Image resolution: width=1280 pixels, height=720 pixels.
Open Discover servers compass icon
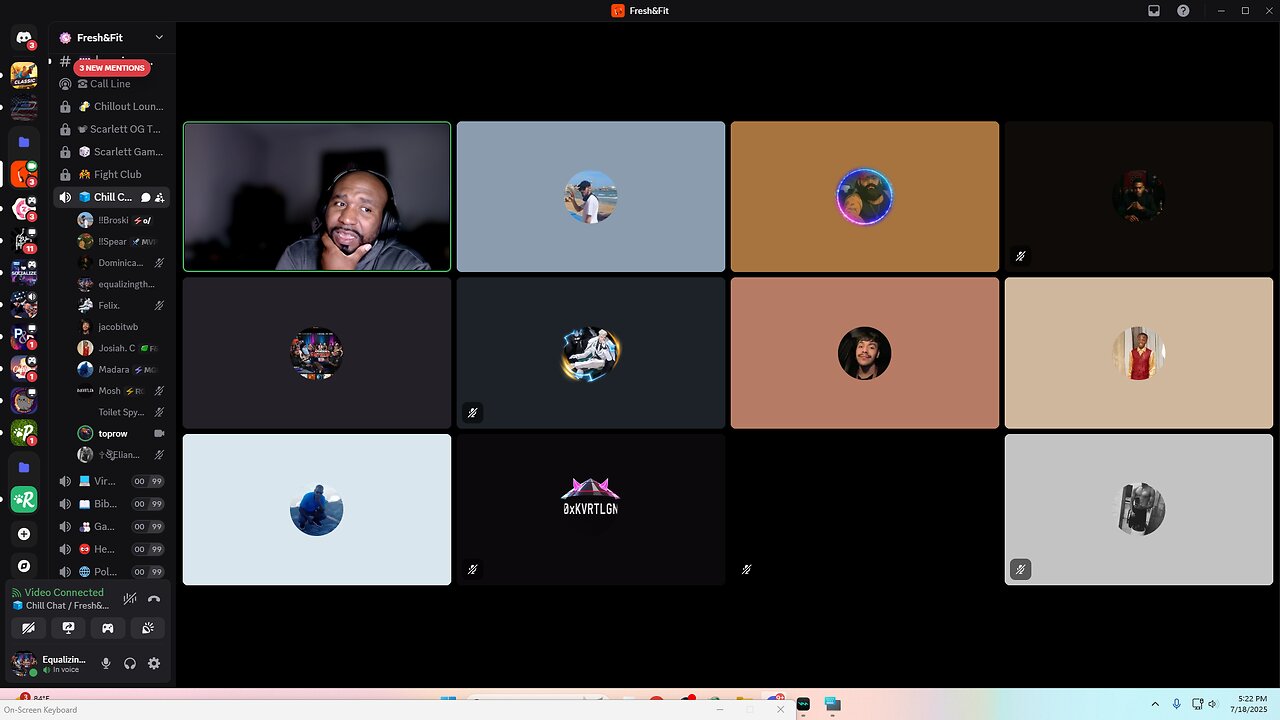[x=24, y=566]
